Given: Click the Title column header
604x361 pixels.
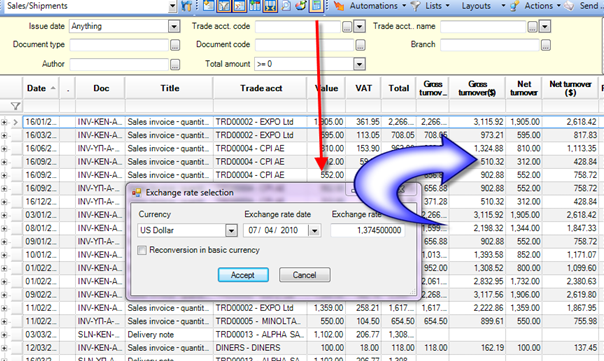Looking at the screenshot, I should (169, 88).
